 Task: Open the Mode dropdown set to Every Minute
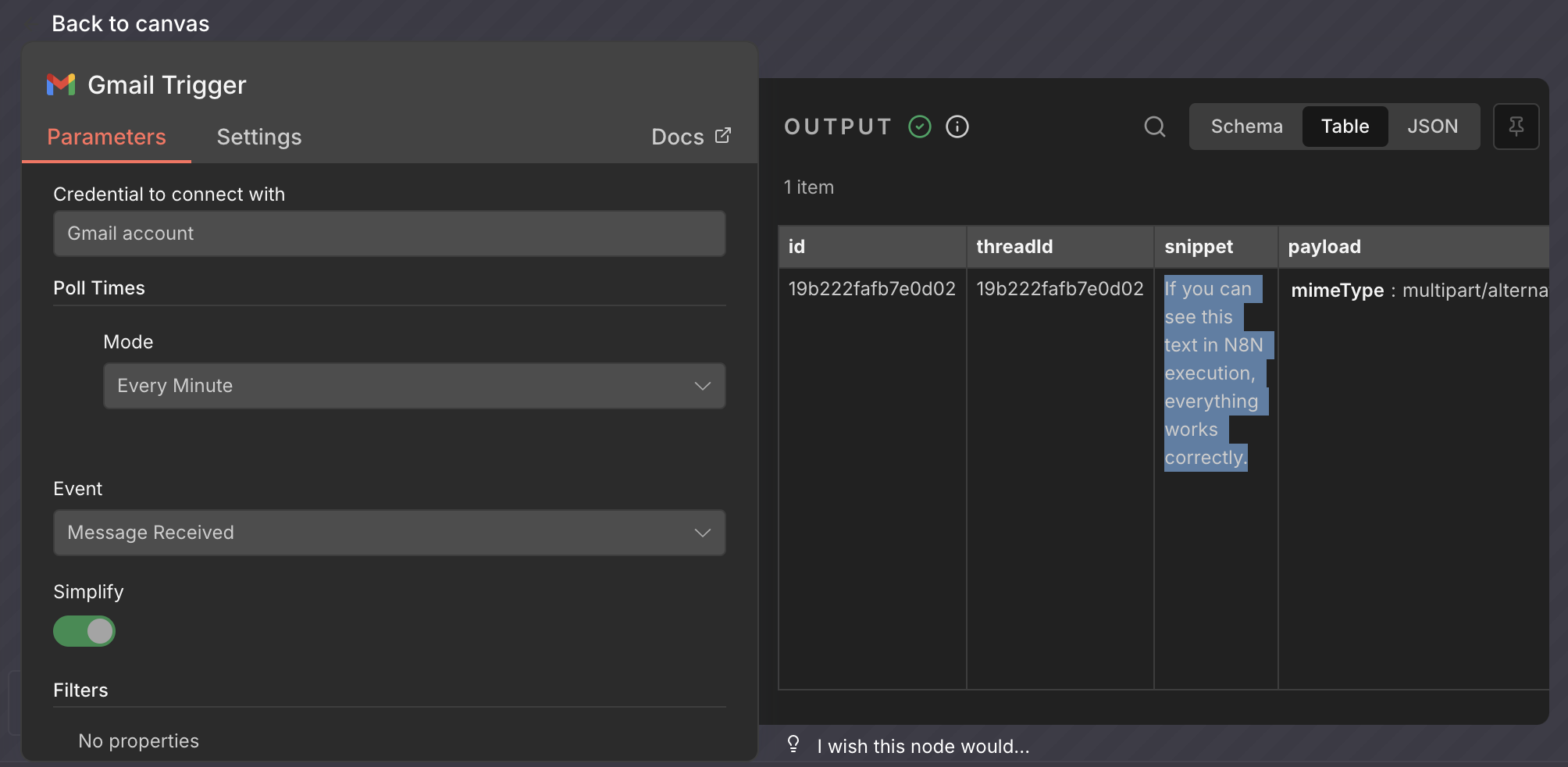pos(414,386)
